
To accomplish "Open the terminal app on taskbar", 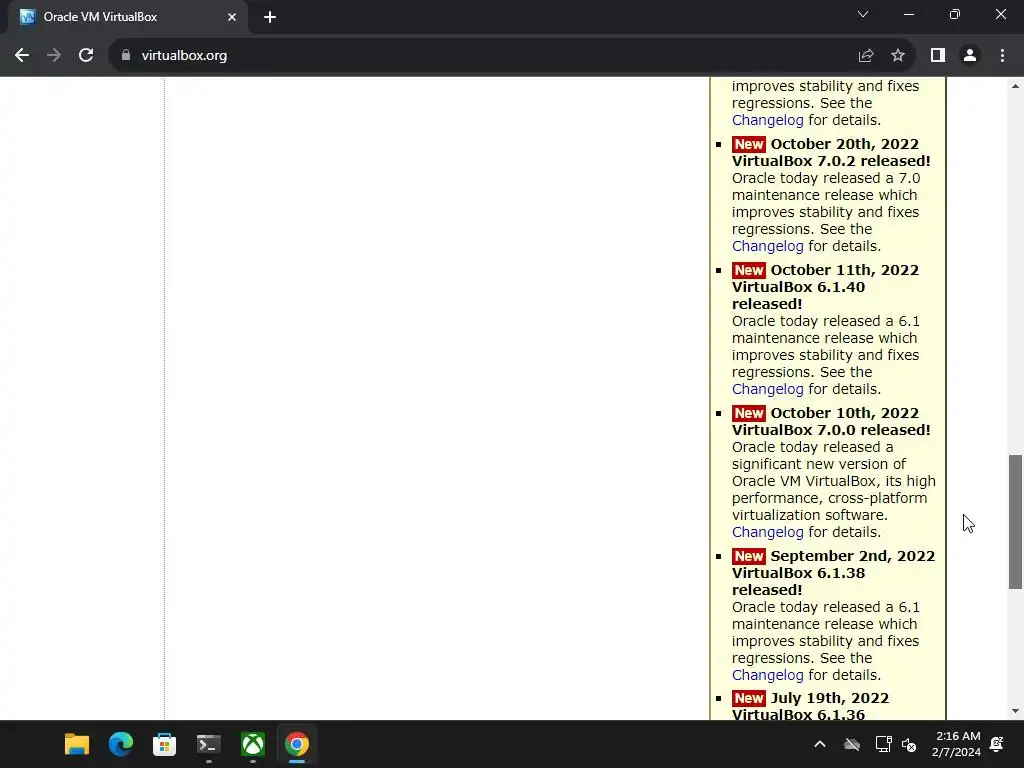I will [209, 744].
